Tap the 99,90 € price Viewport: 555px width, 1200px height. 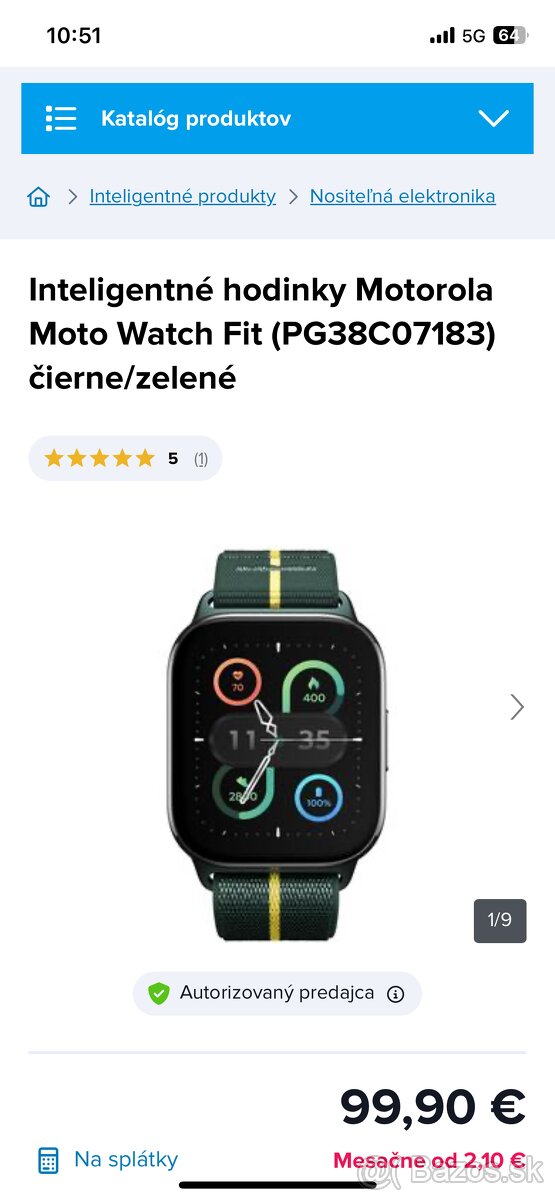click(433, 1106)
